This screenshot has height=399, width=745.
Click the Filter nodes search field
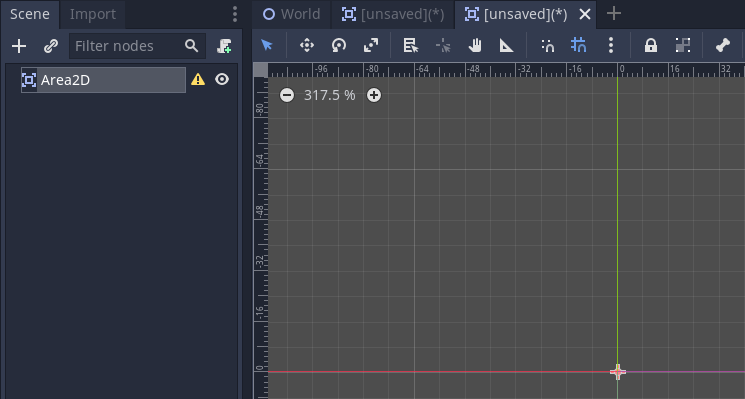[137, 46]
